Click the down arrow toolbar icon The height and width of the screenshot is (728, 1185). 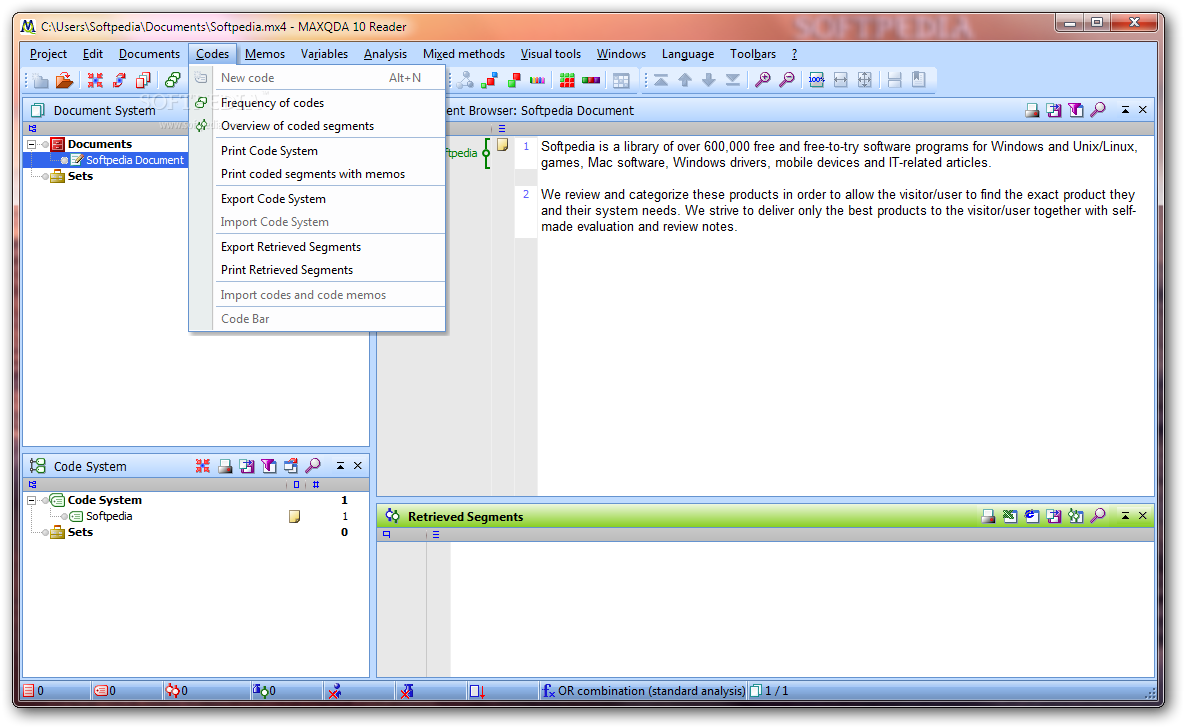[x=709, y=80]
